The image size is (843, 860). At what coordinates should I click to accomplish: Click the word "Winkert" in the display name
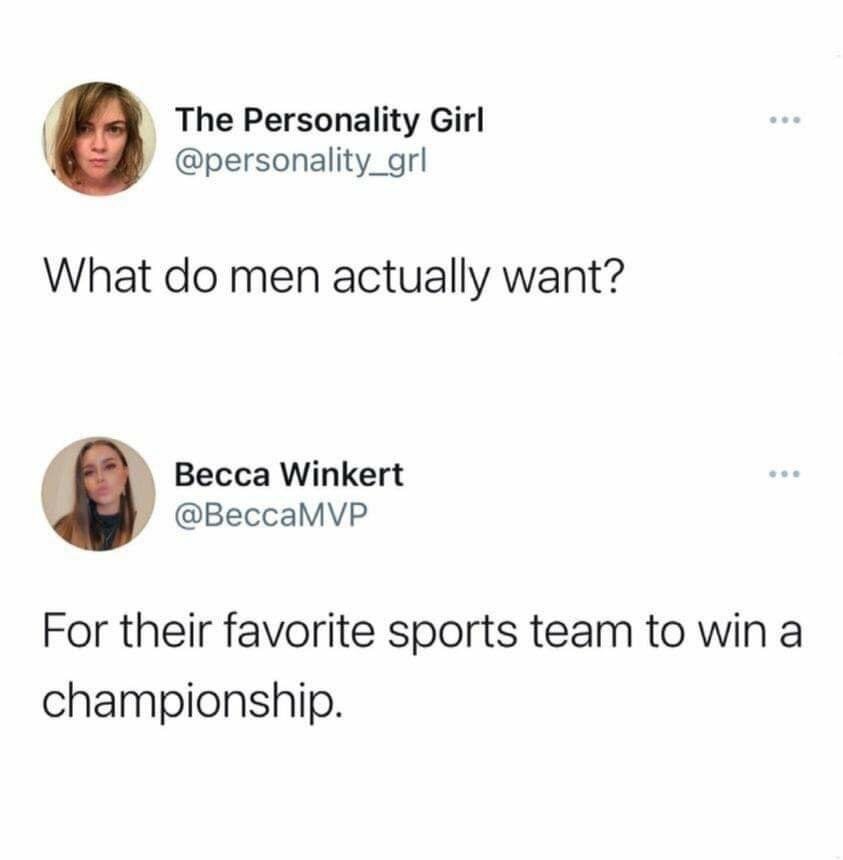[x=342, y=474]
